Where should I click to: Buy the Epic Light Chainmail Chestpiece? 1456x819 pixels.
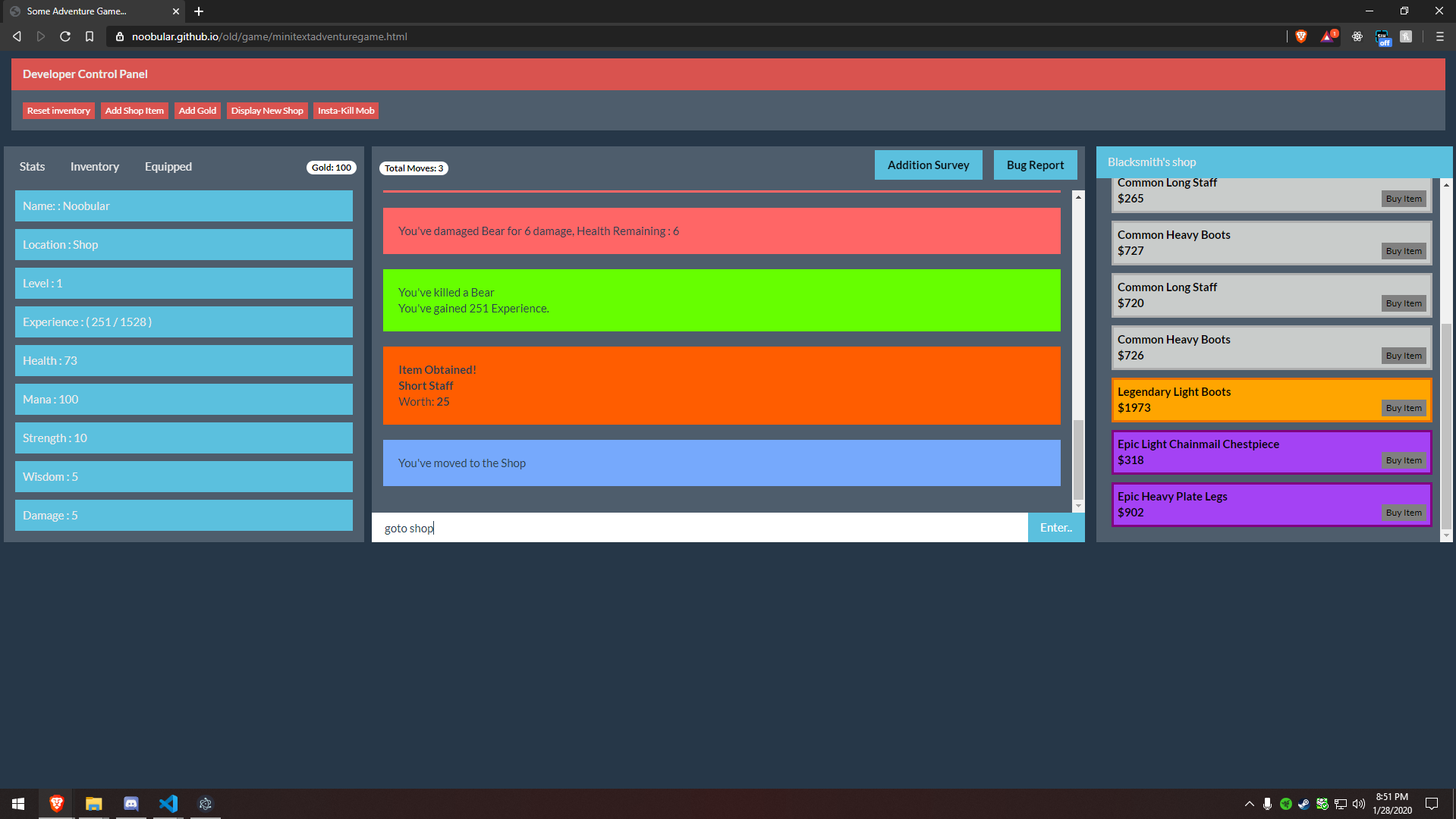[x=1403, y=460]
